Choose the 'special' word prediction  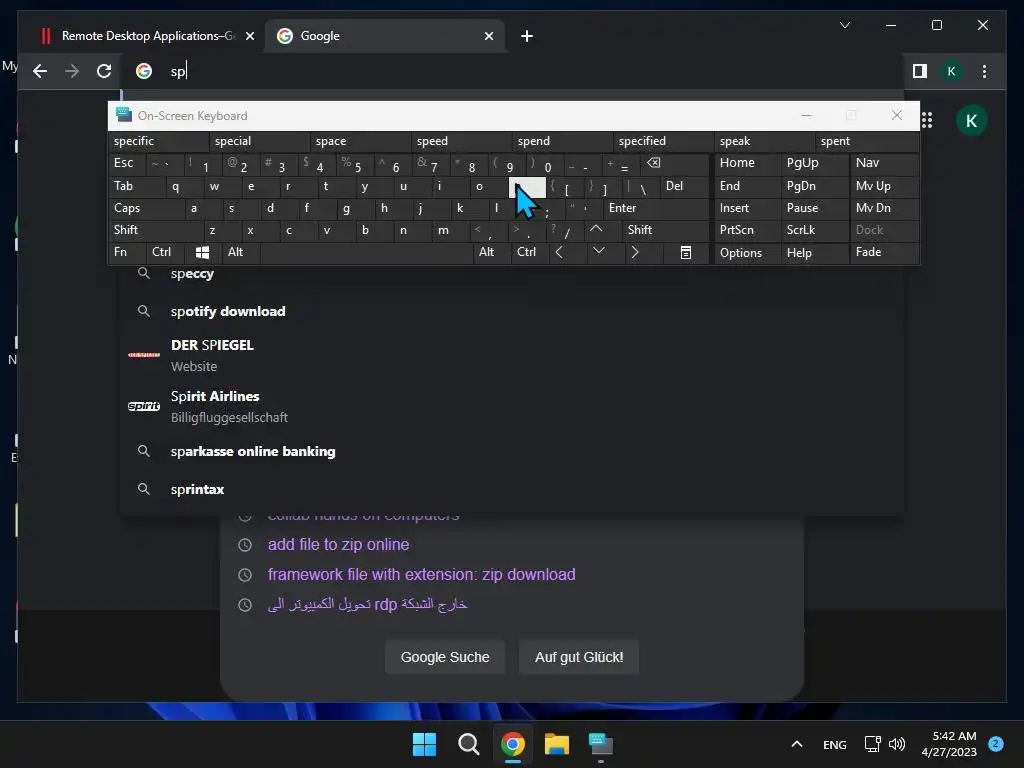coord(259,141)
